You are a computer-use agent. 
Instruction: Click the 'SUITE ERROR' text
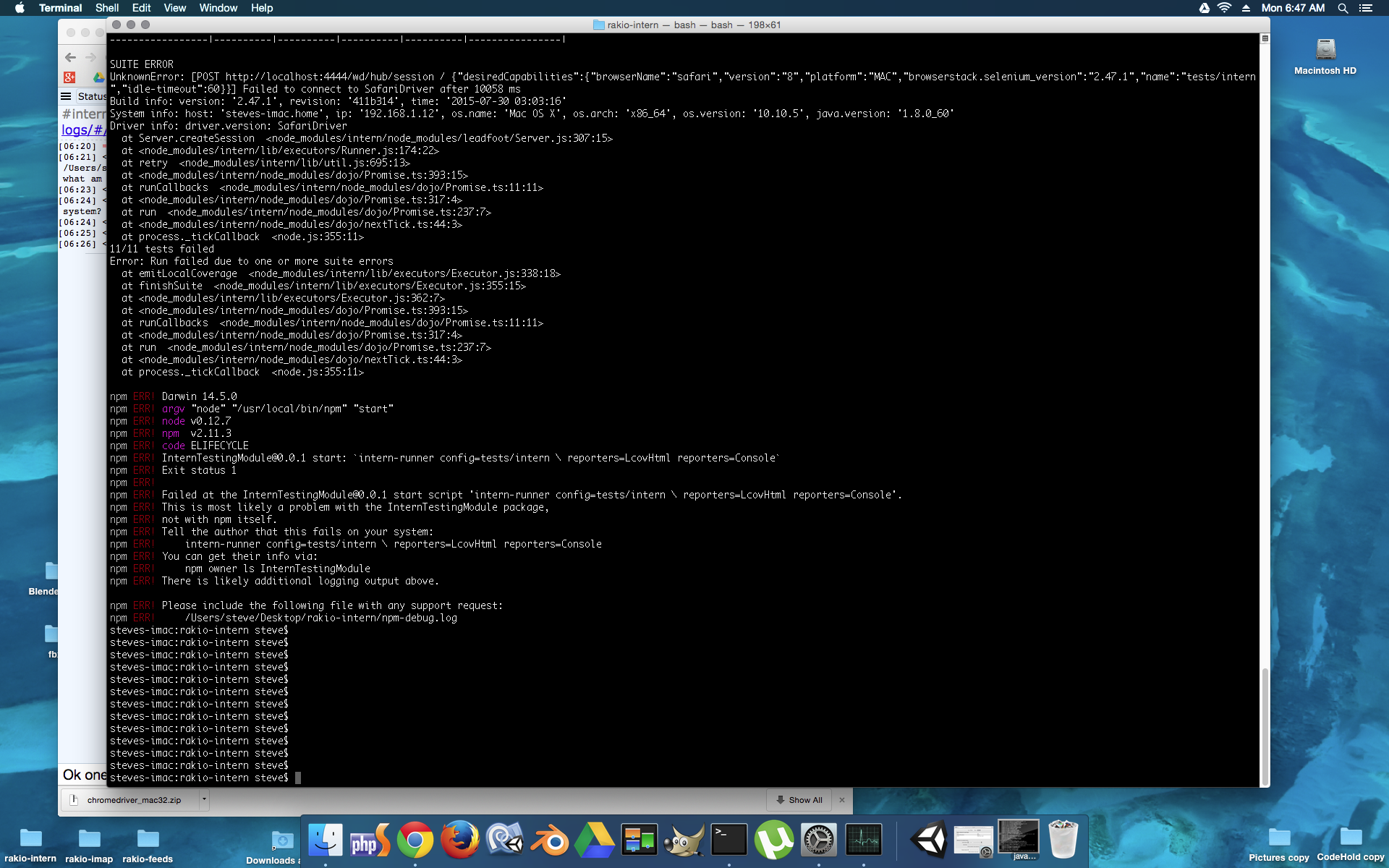[142, 64]
